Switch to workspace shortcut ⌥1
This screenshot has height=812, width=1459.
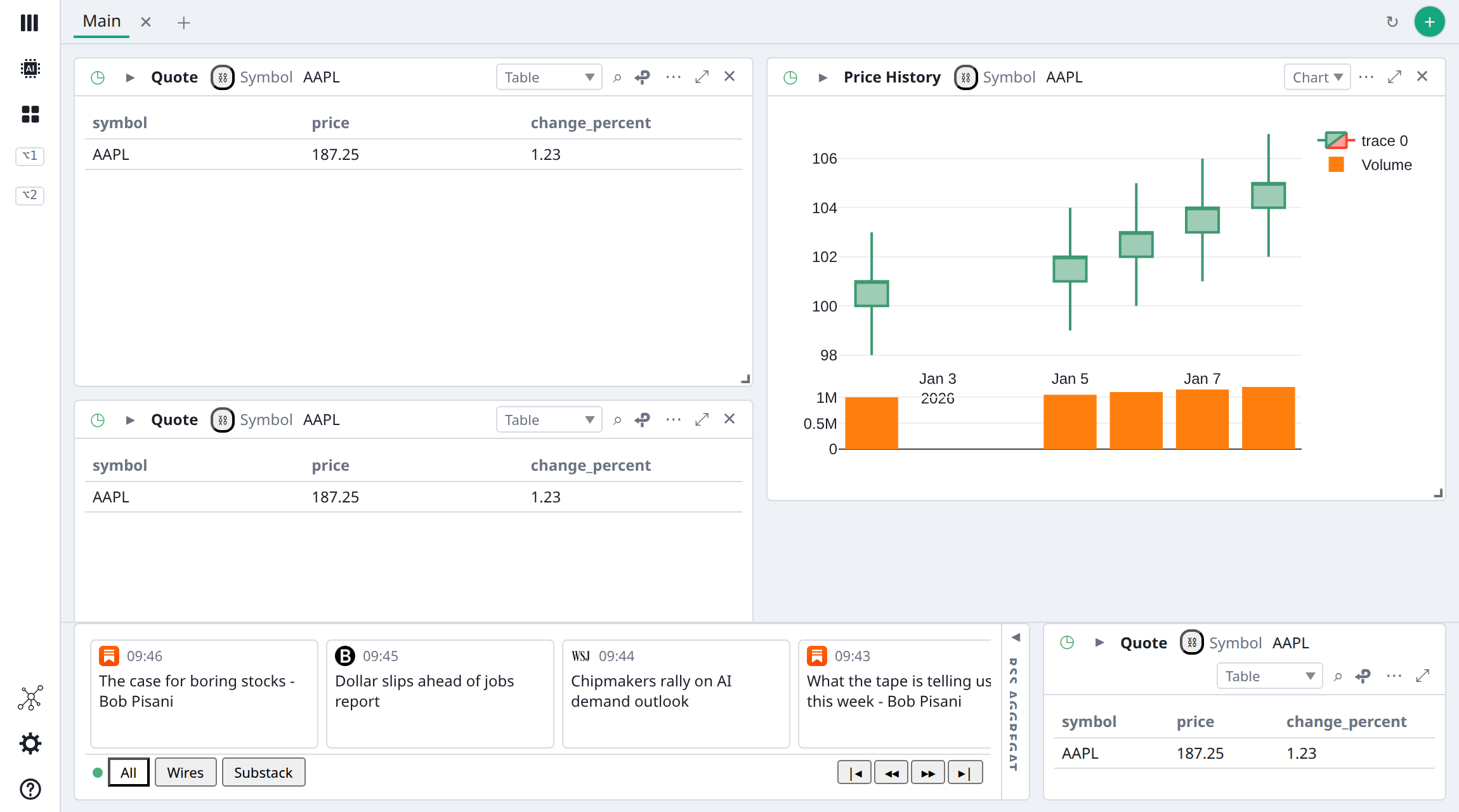coord(30,155)
